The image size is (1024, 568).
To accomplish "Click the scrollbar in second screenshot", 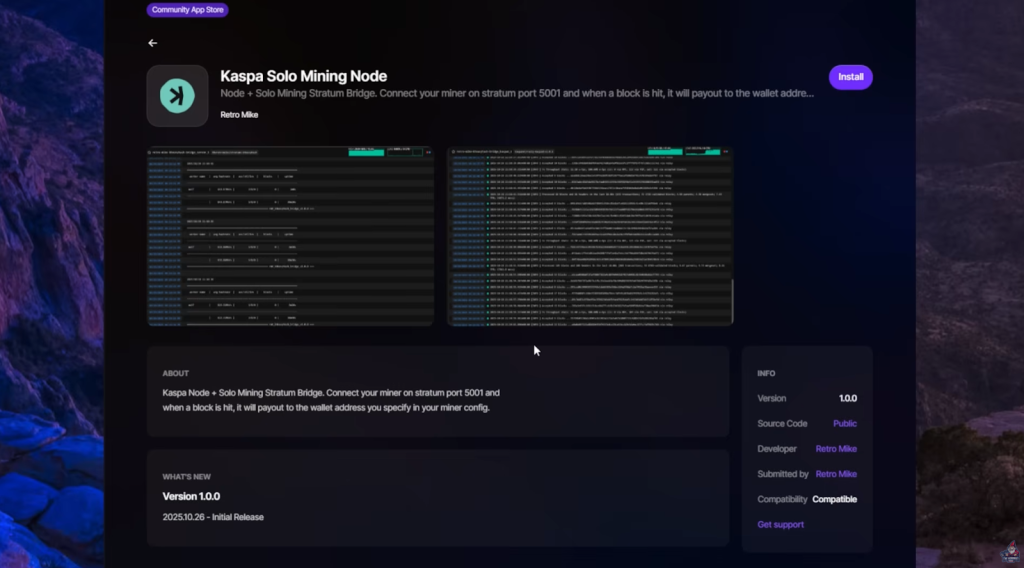I will pos(732,300).
